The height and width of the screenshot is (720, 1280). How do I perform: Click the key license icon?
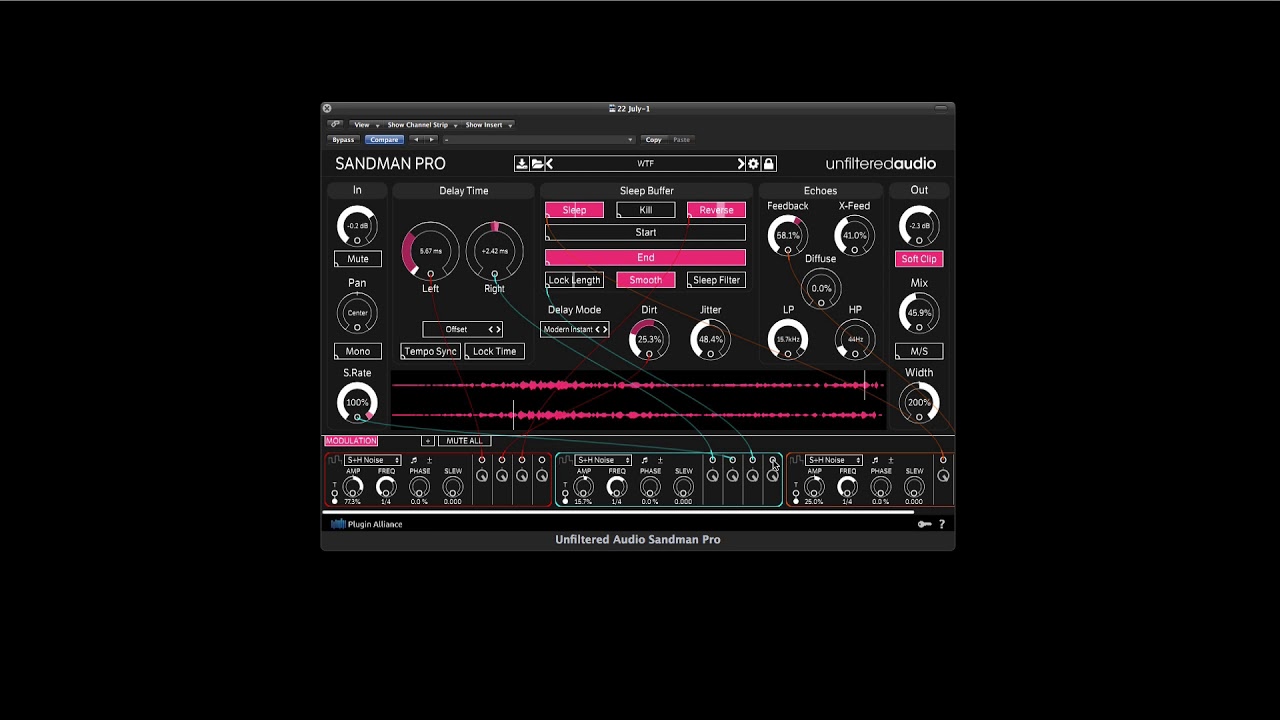tap(924, 524)
